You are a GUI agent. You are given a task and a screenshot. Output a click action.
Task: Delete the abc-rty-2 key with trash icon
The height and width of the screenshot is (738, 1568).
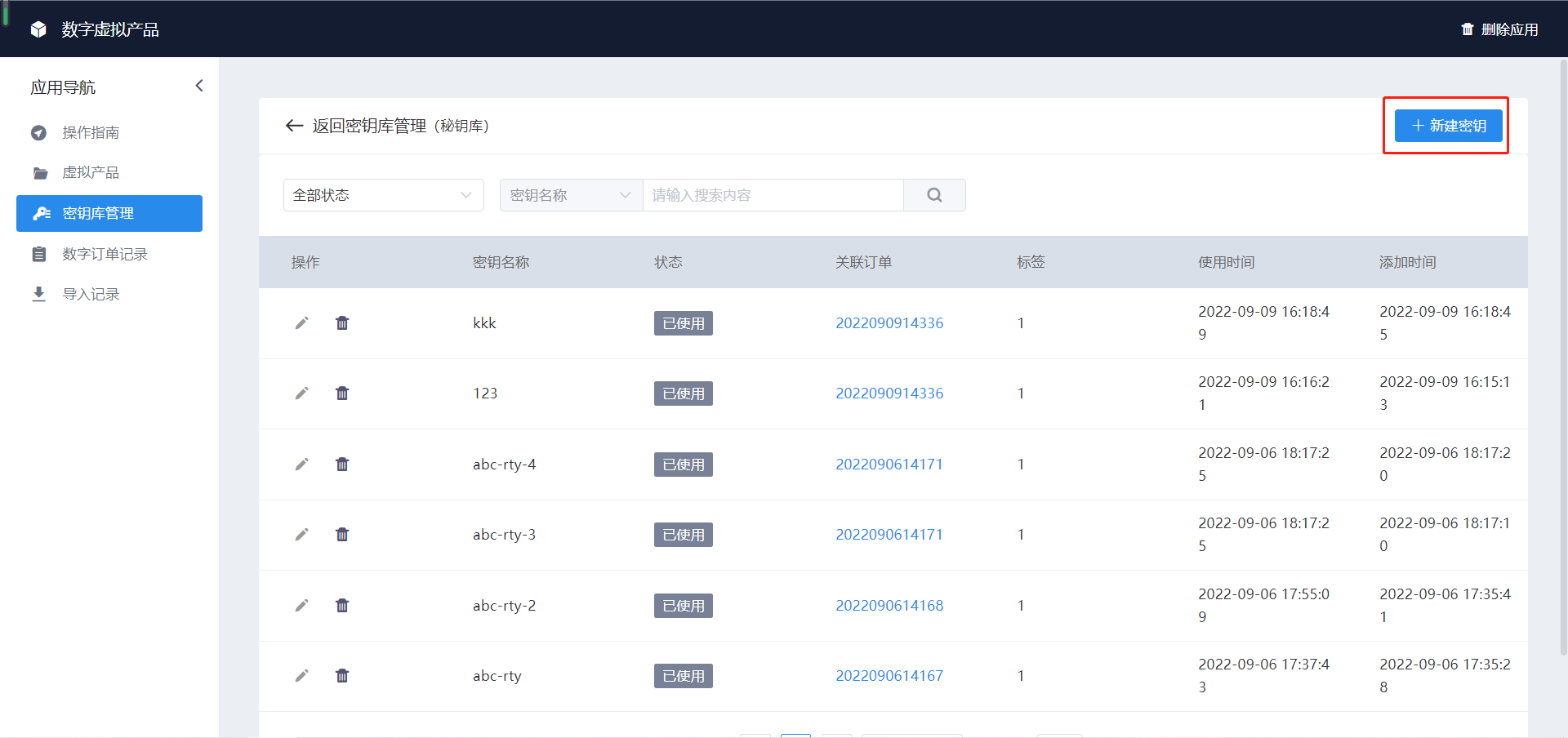(x=342, y=606)
